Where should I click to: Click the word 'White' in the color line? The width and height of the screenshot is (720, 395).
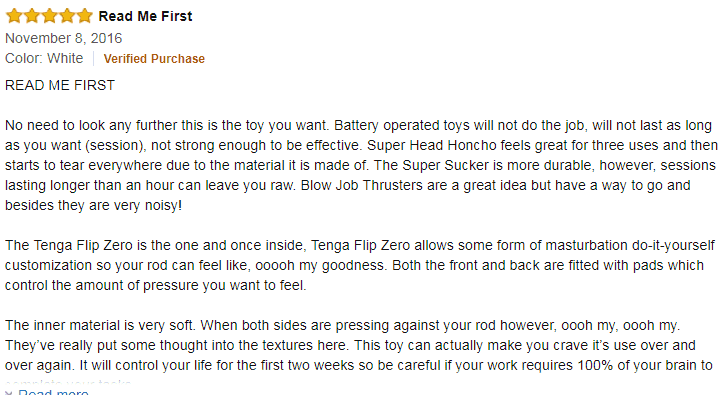(65, 58)
